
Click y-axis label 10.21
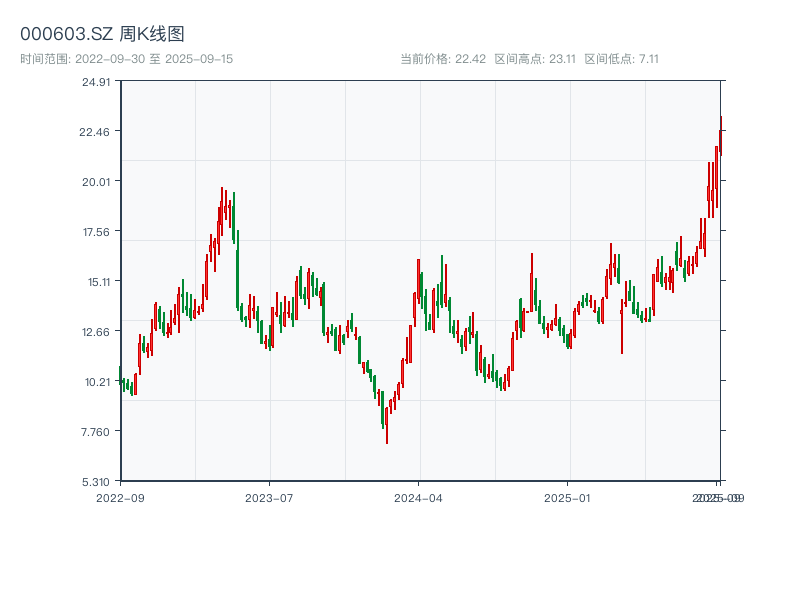(97, 382)
